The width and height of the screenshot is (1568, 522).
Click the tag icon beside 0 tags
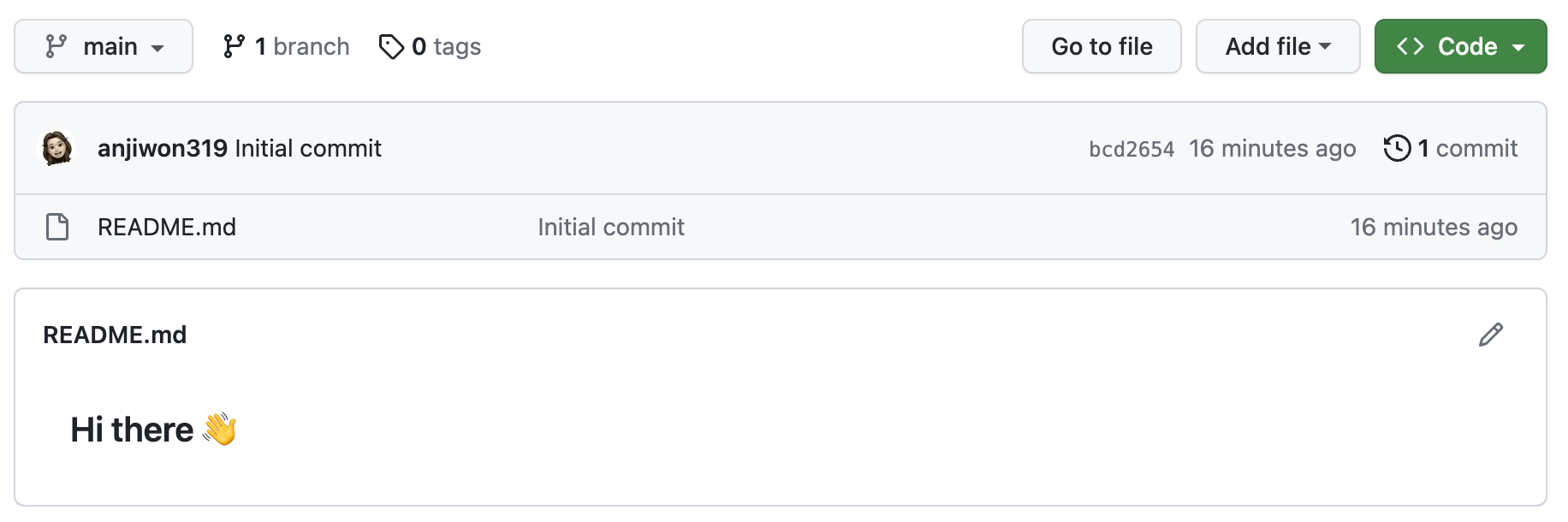pos(391,46)
